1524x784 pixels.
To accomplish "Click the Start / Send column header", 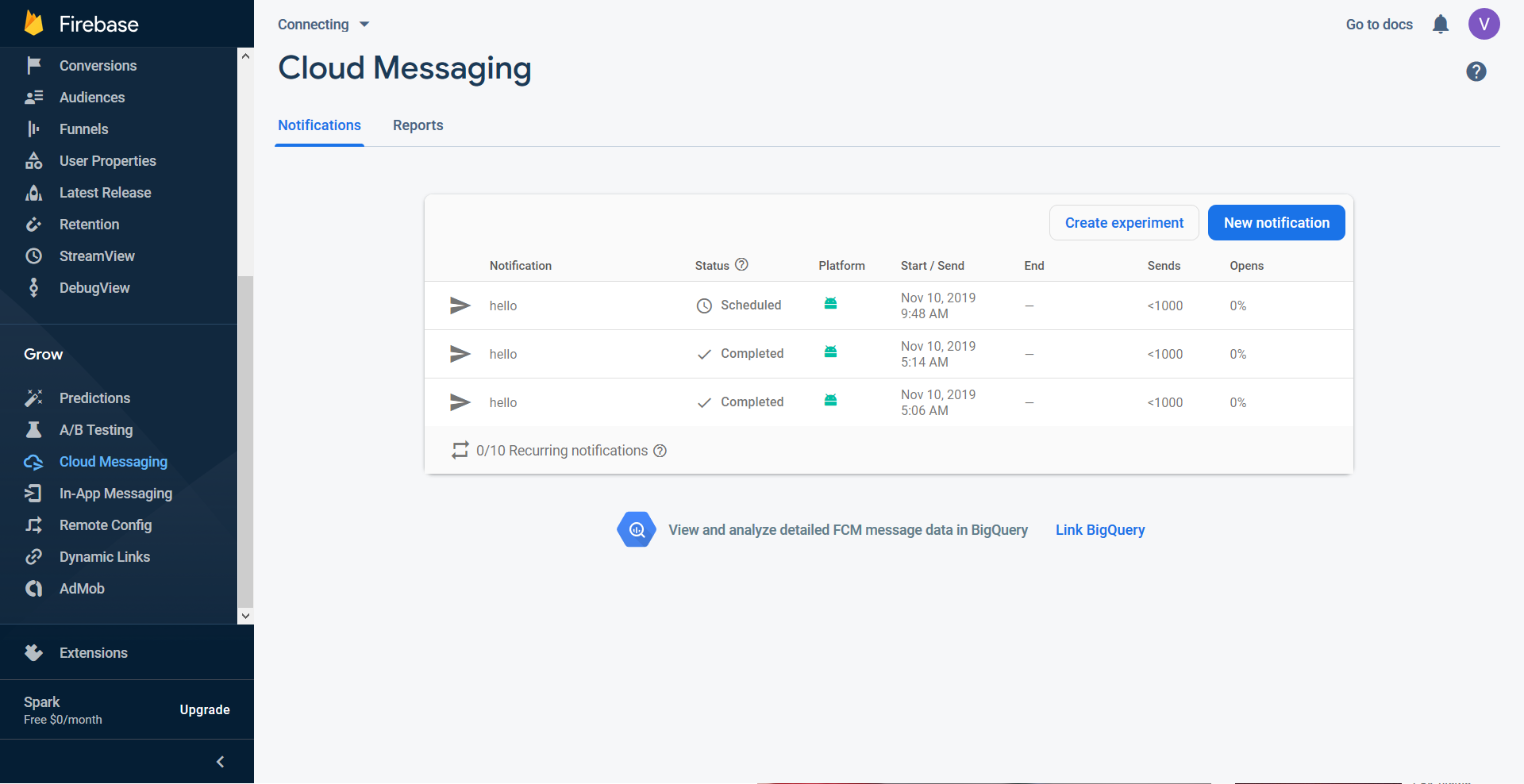I will pos(933,266).
